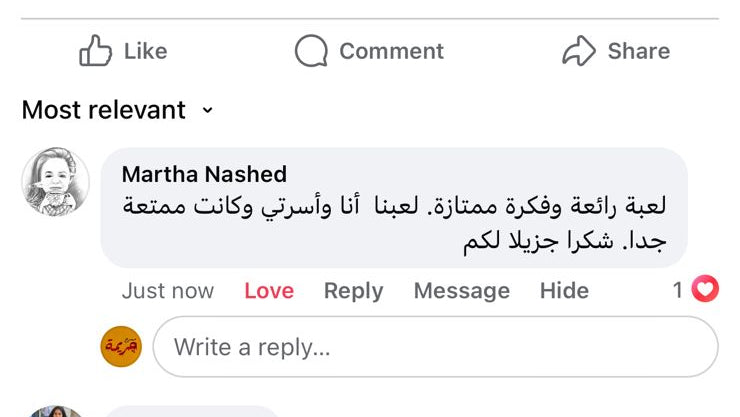The height and width of the screenshot is (417, 740).
Task: Click the orange page avatar beside reply box
Action: point(122,347)
